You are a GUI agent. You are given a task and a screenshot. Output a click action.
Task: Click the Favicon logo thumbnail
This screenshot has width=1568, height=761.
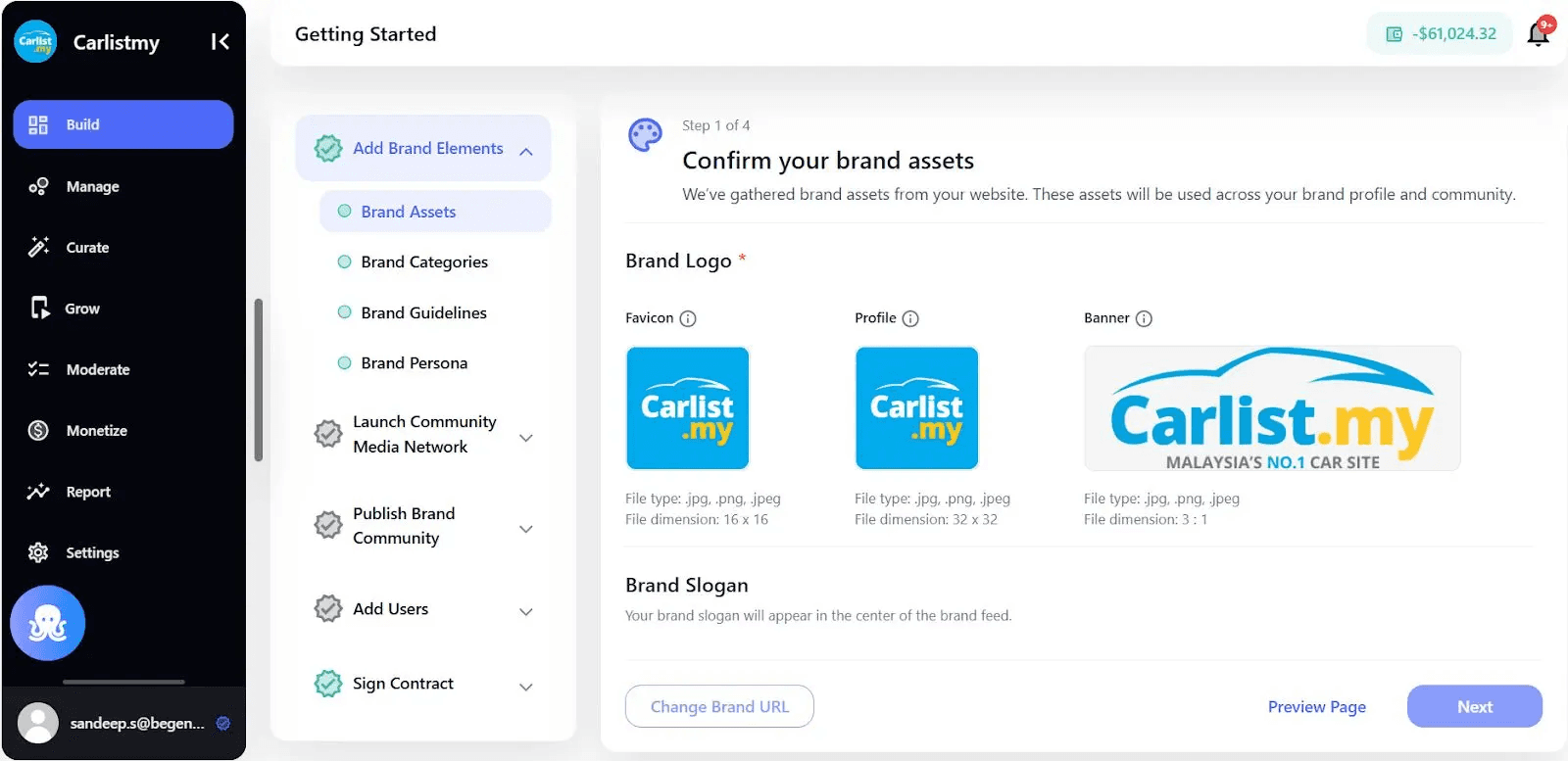coord(688,408)
